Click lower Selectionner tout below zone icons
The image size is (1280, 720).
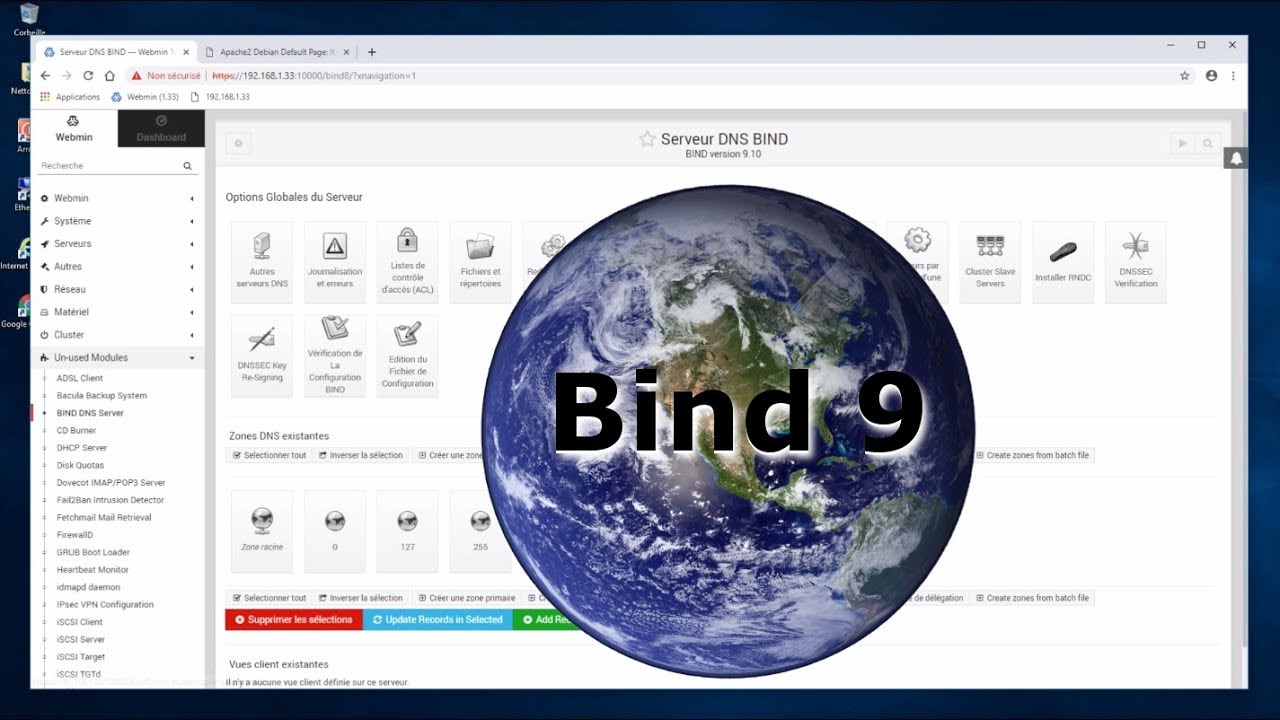tap(269, 598)
